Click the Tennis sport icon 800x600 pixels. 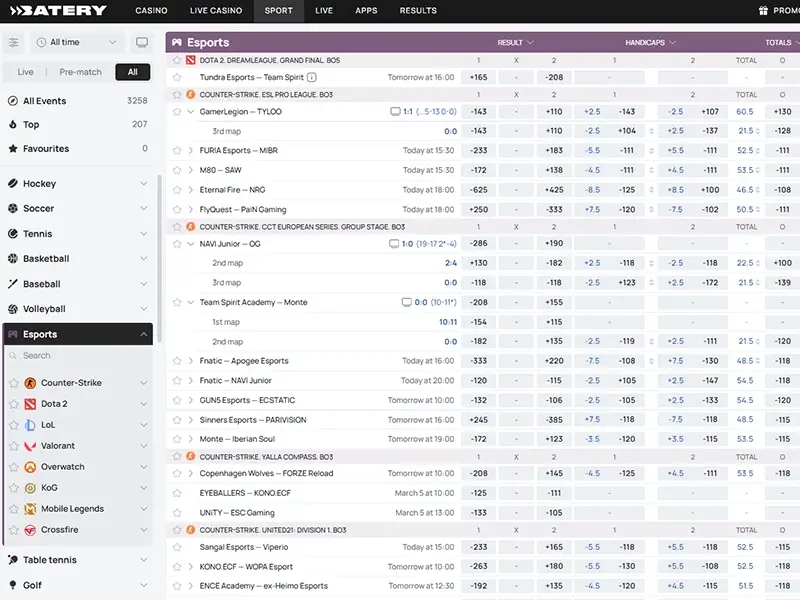tap(13, 234)
